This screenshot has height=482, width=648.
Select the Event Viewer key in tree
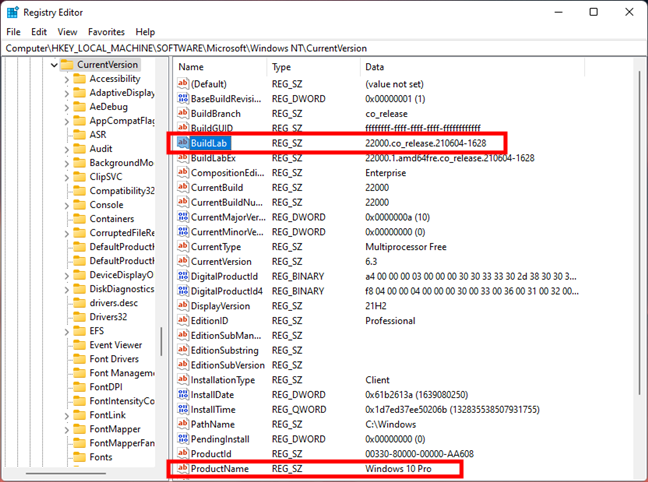pyautogui.click(x=116, y=345)
